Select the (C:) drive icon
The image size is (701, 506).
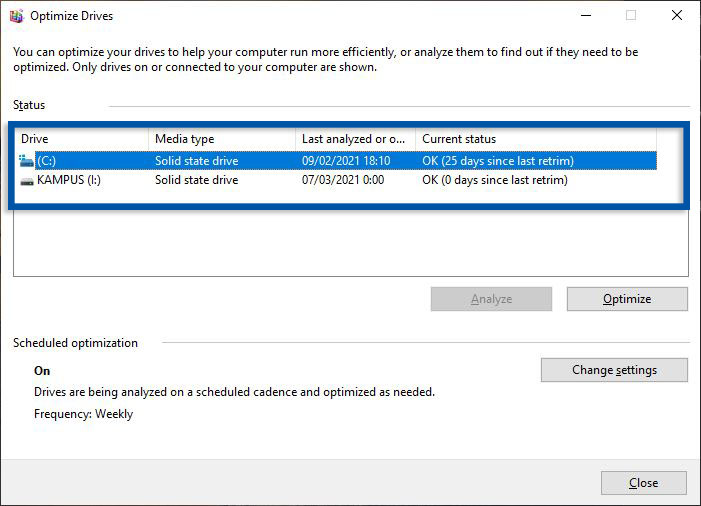[x=26, y=160]
